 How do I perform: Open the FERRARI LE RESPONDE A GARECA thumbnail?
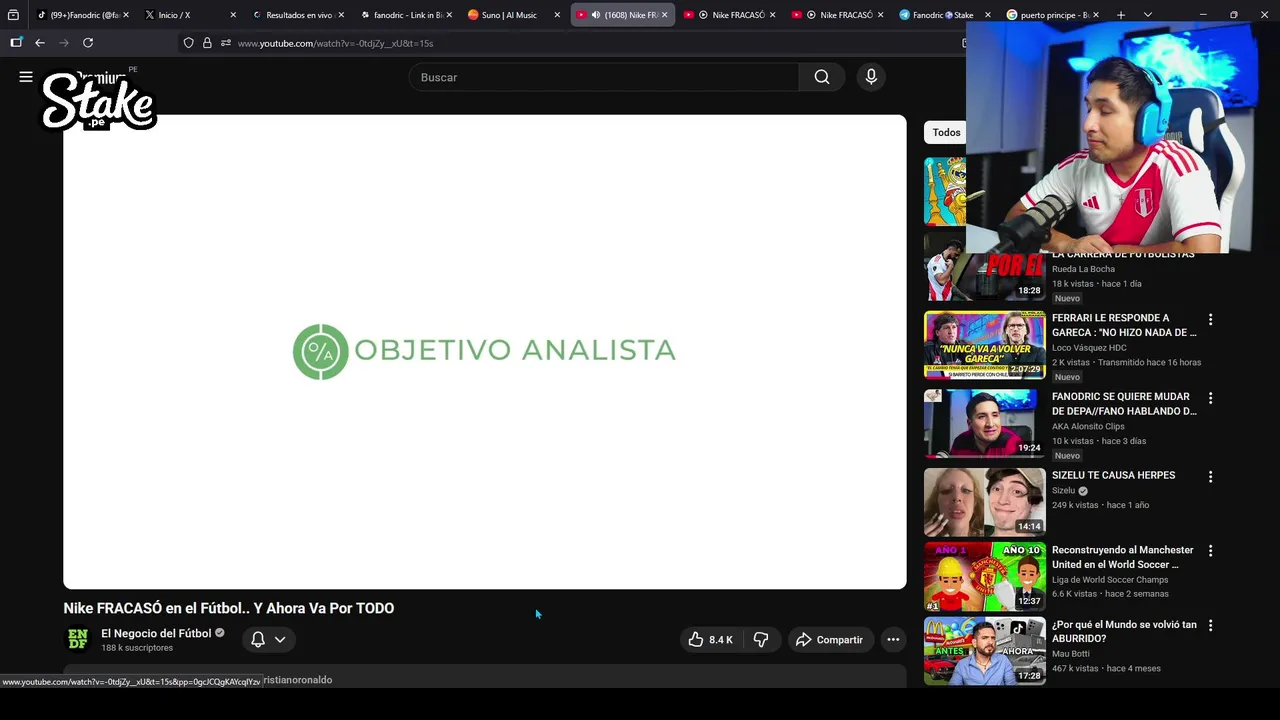click(985, 345)
